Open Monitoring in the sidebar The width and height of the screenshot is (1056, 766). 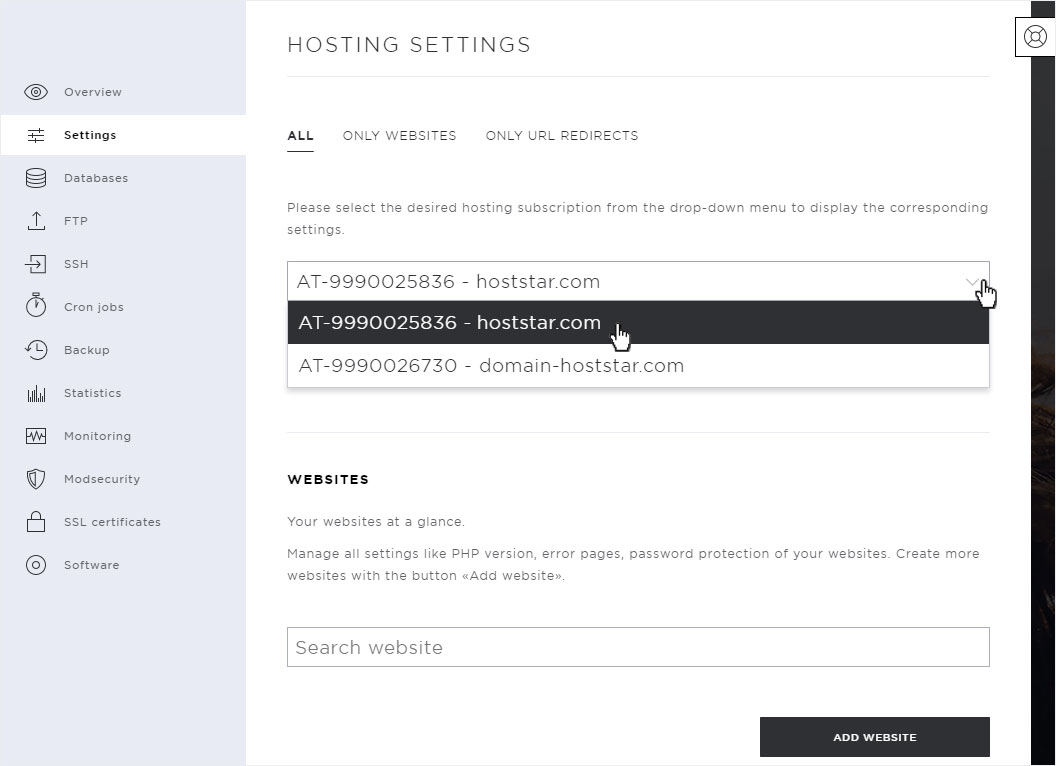123,437
